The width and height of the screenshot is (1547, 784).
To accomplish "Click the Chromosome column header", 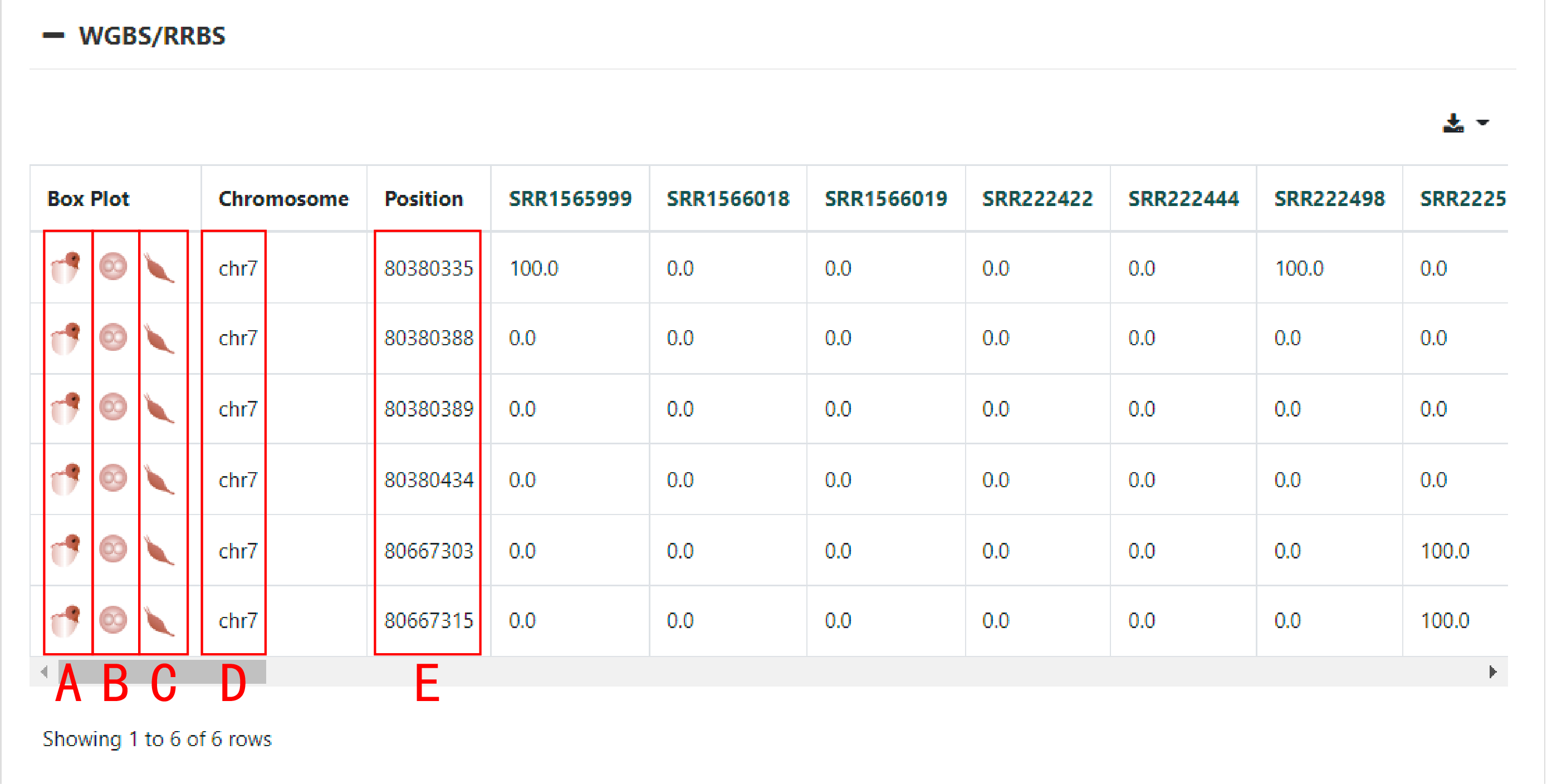I will [x=283, y=199].
